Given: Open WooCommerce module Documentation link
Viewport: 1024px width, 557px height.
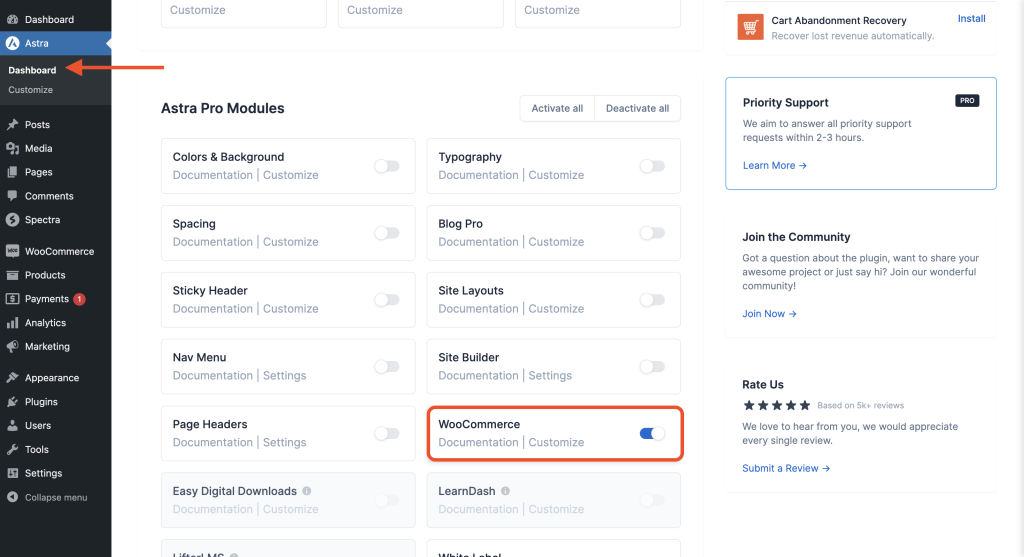Looking at the screenshot, I should click(478, 443).
